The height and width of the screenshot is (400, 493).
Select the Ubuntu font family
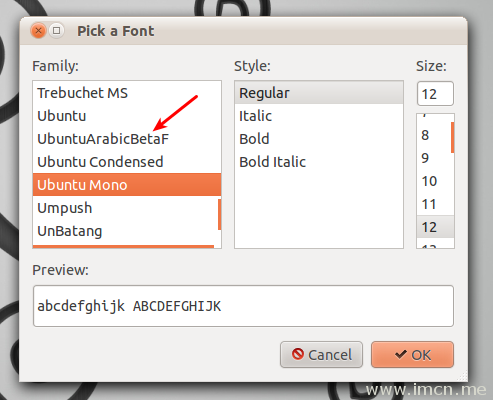pos(127,116)
